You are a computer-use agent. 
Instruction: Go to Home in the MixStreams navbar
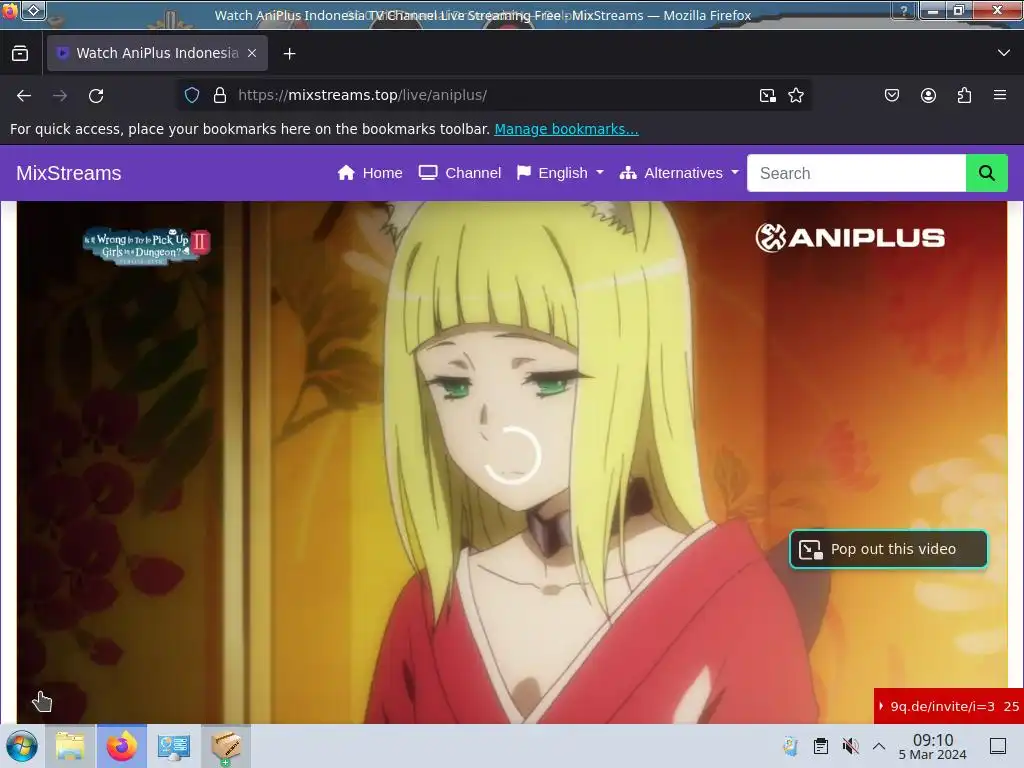370,173
